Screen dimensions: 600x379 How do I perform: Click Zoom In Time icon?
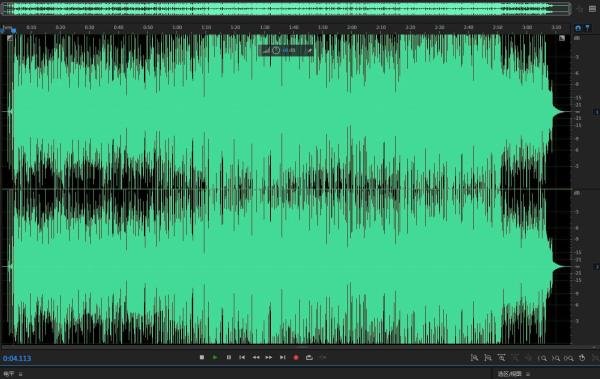[x=501, y=358]
